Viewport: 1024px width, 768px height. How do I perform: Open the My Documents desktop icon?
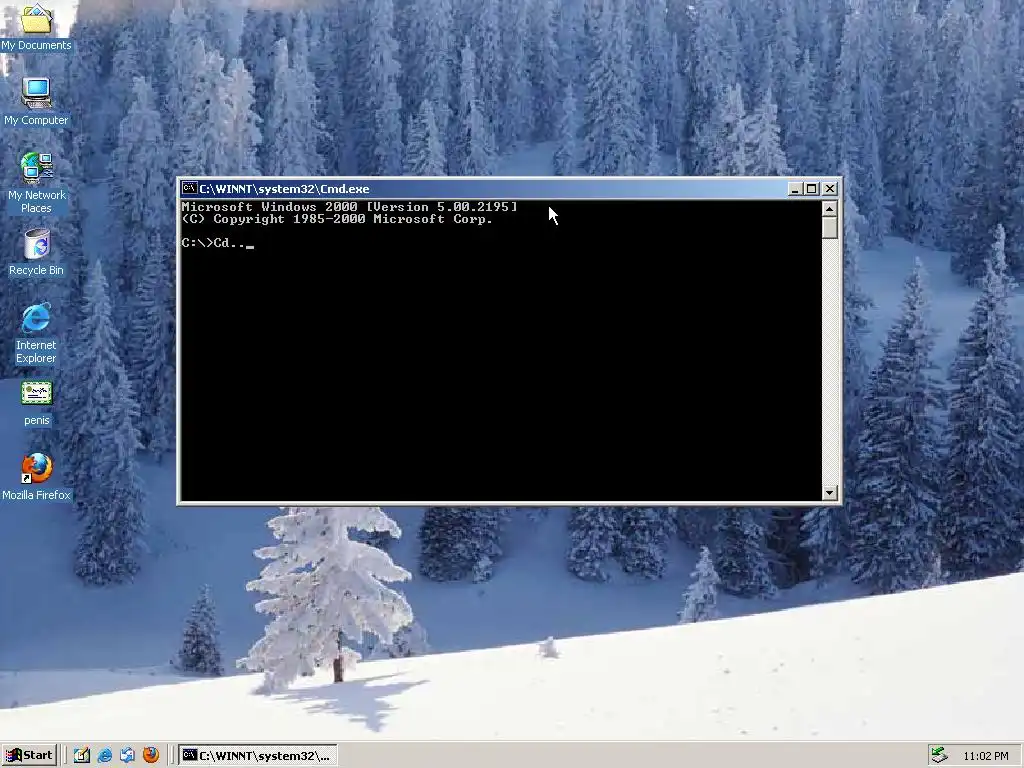tap(36, 27)
